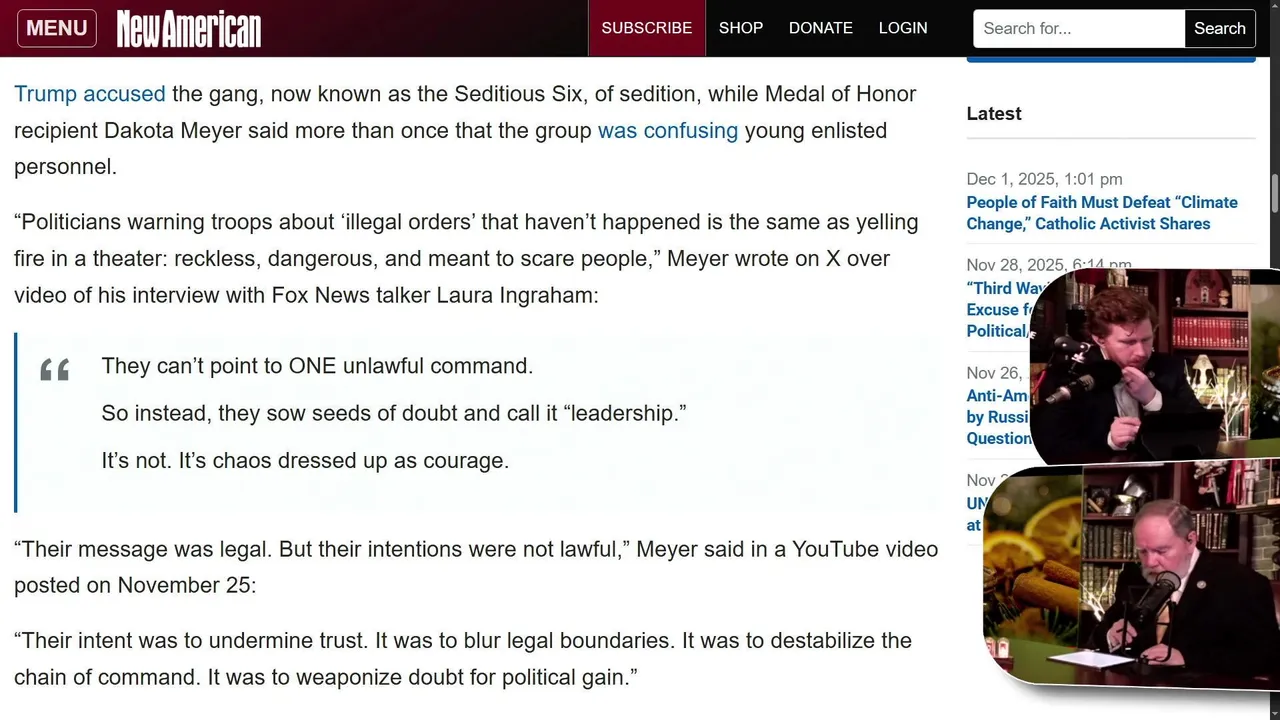Open the LOGIN link
Screen dimensions: 1280x720
click(903, 28)
